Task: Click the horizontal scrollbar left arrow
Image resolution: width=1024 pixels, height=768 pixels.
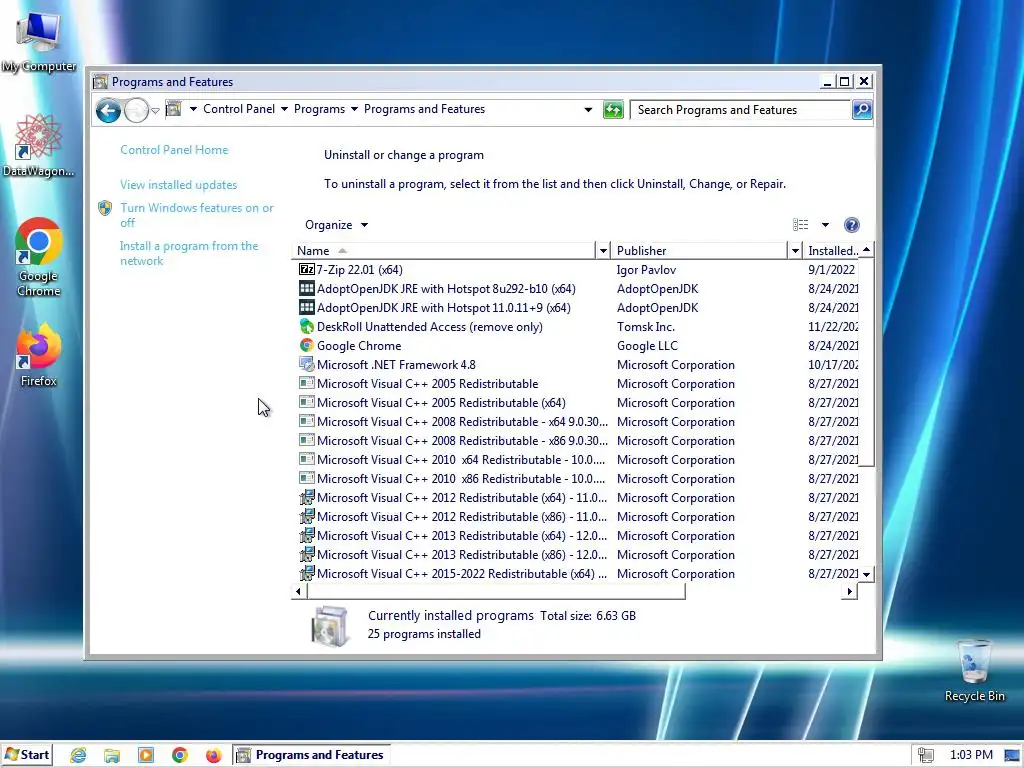Action: click(298, 591)
